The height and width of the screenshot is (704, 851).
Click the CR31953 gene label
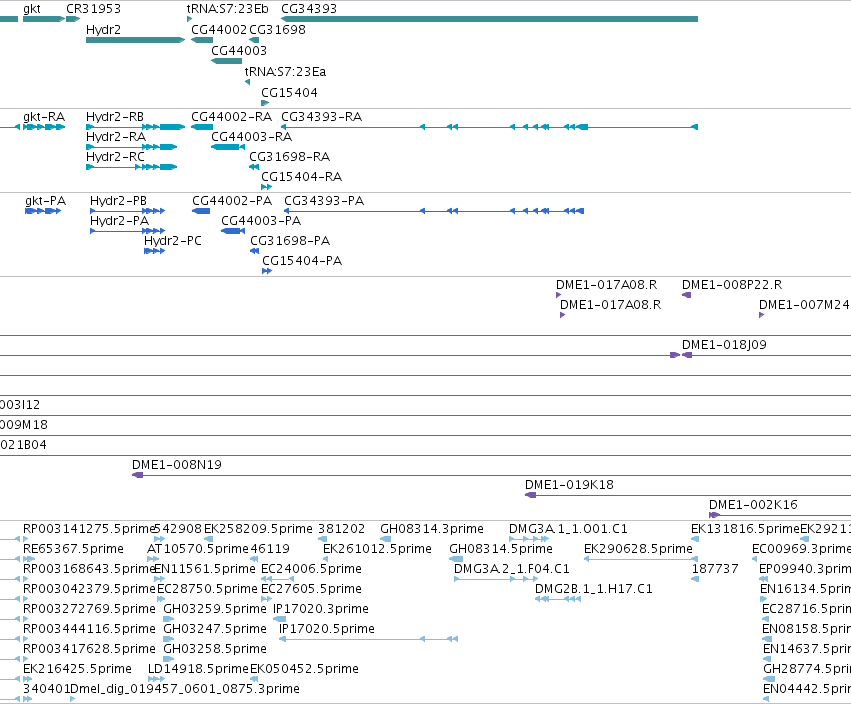tap(93, 9)
